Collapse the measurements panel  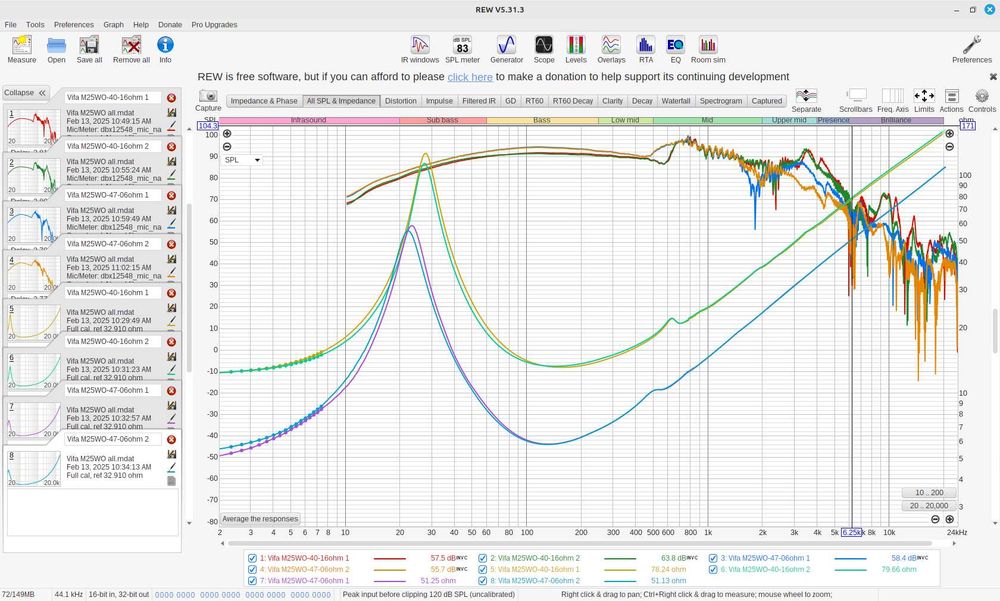pos(26,93)
